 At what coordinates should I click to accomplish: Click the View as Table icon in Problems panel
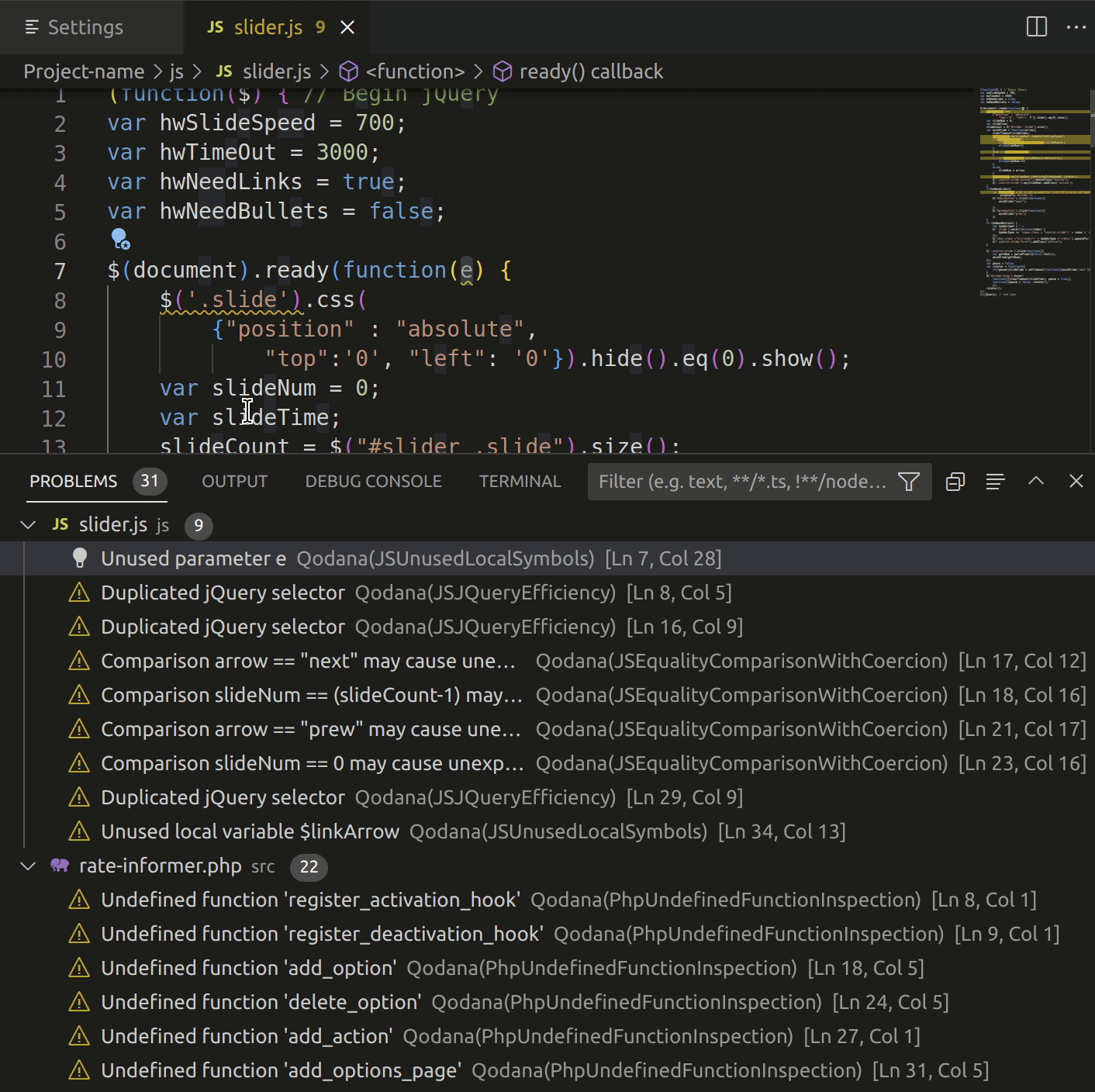[995, 481]
